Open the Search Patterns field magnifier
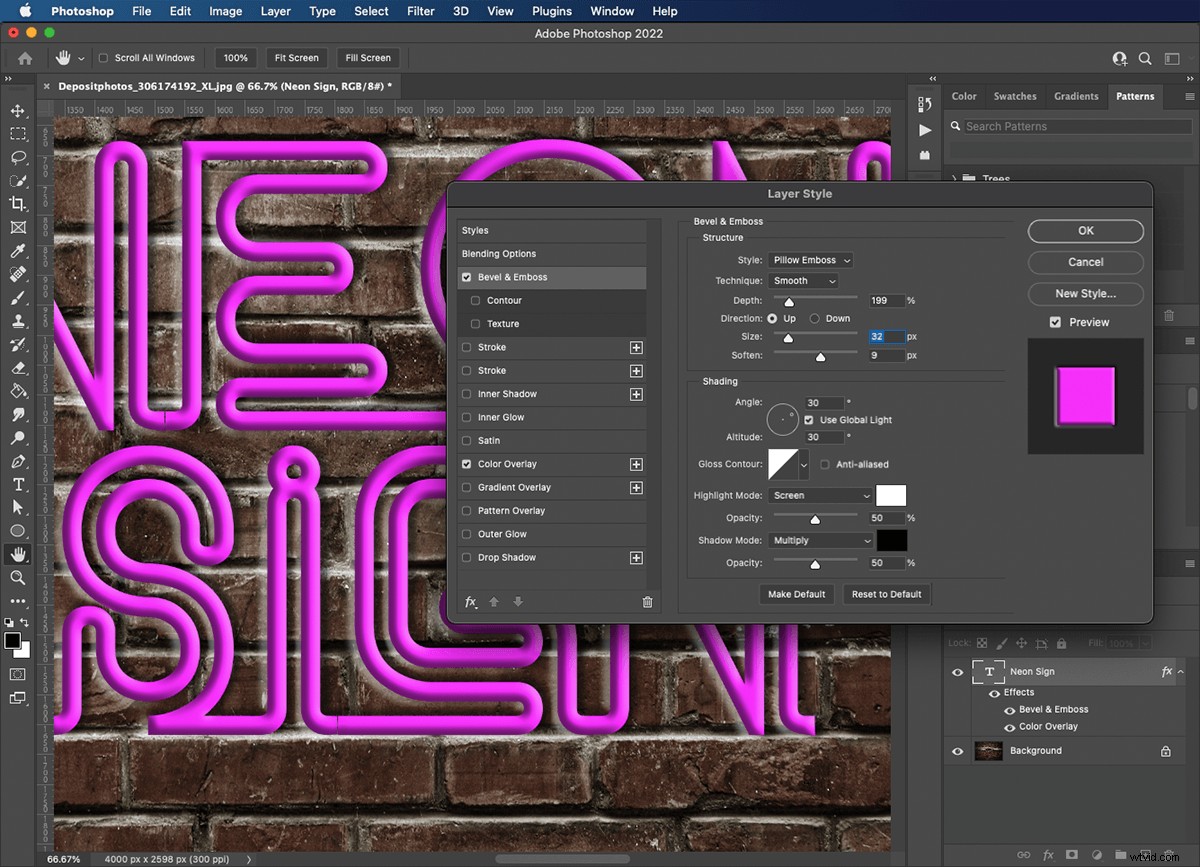Screen dimensions: 1200x867 coord(956,126)
